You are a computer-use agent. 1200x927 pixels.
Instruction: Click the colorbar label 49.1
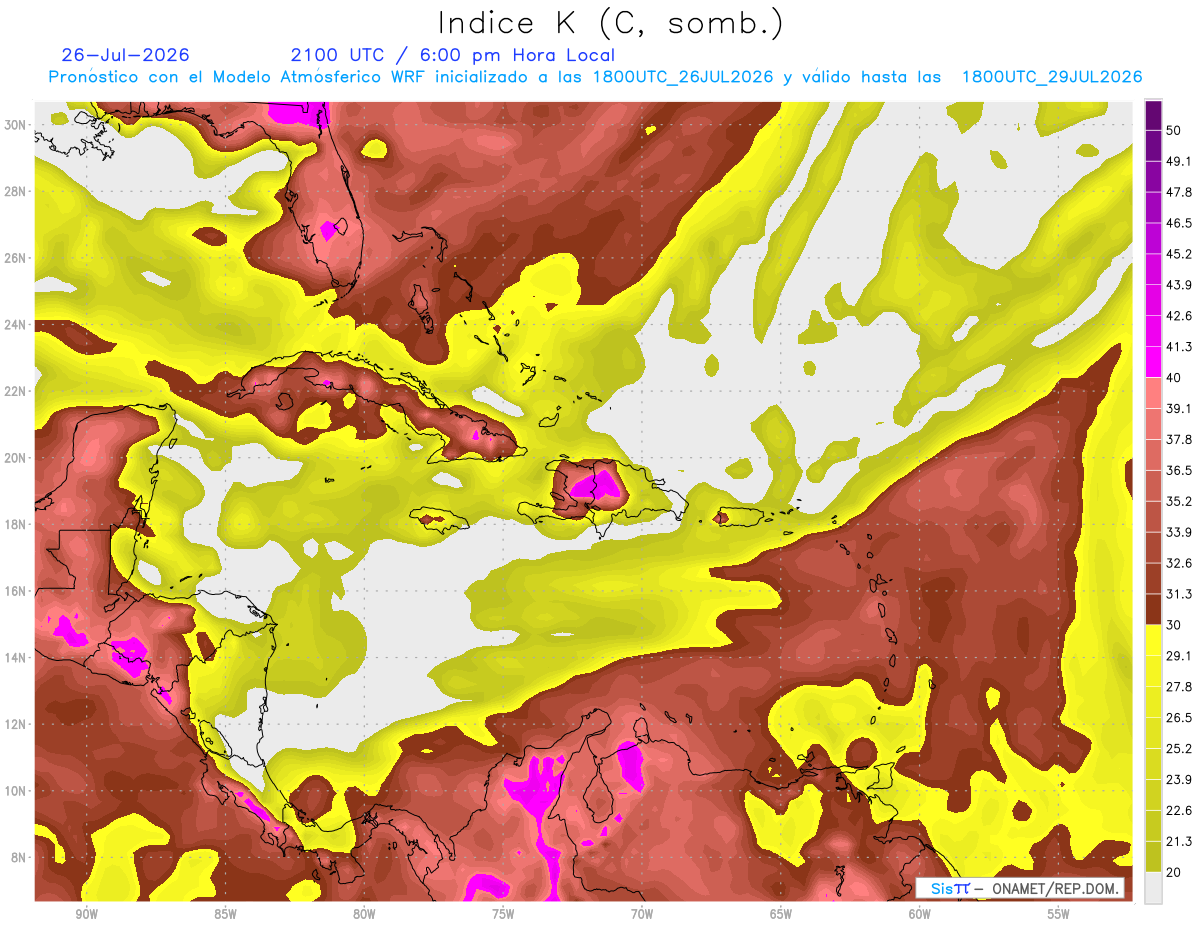[1179, 161]
